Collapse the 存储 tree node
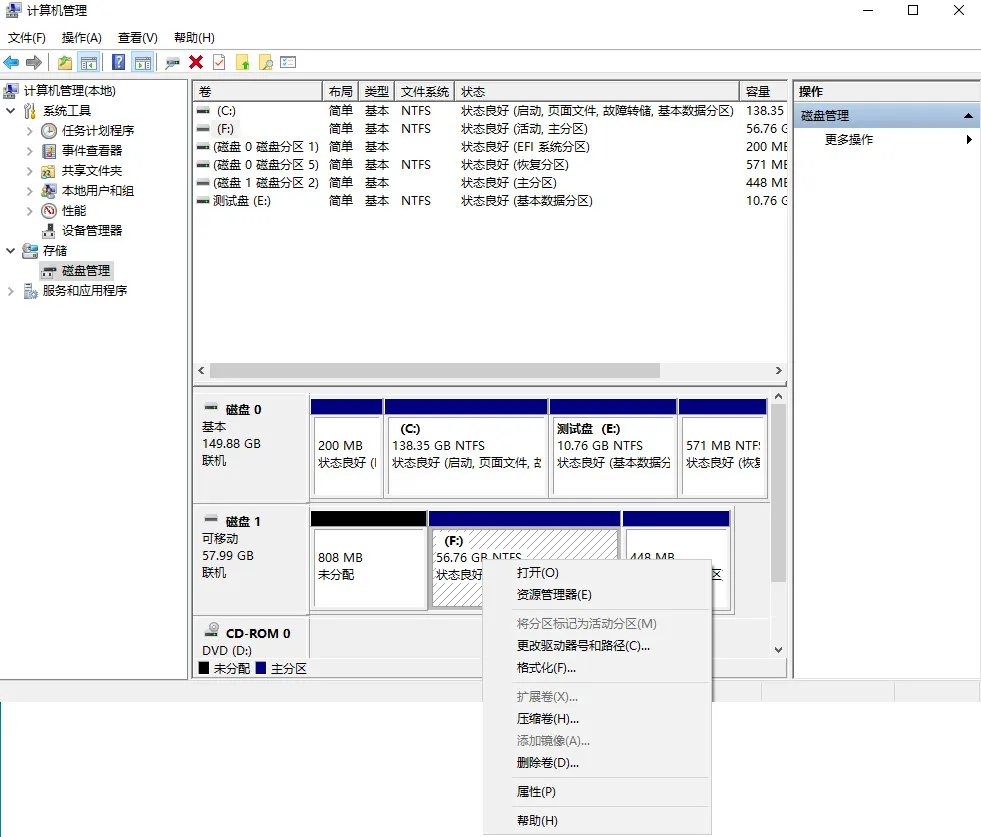The height and width of the screenshot is (837, 981). (x=8, y=250)
